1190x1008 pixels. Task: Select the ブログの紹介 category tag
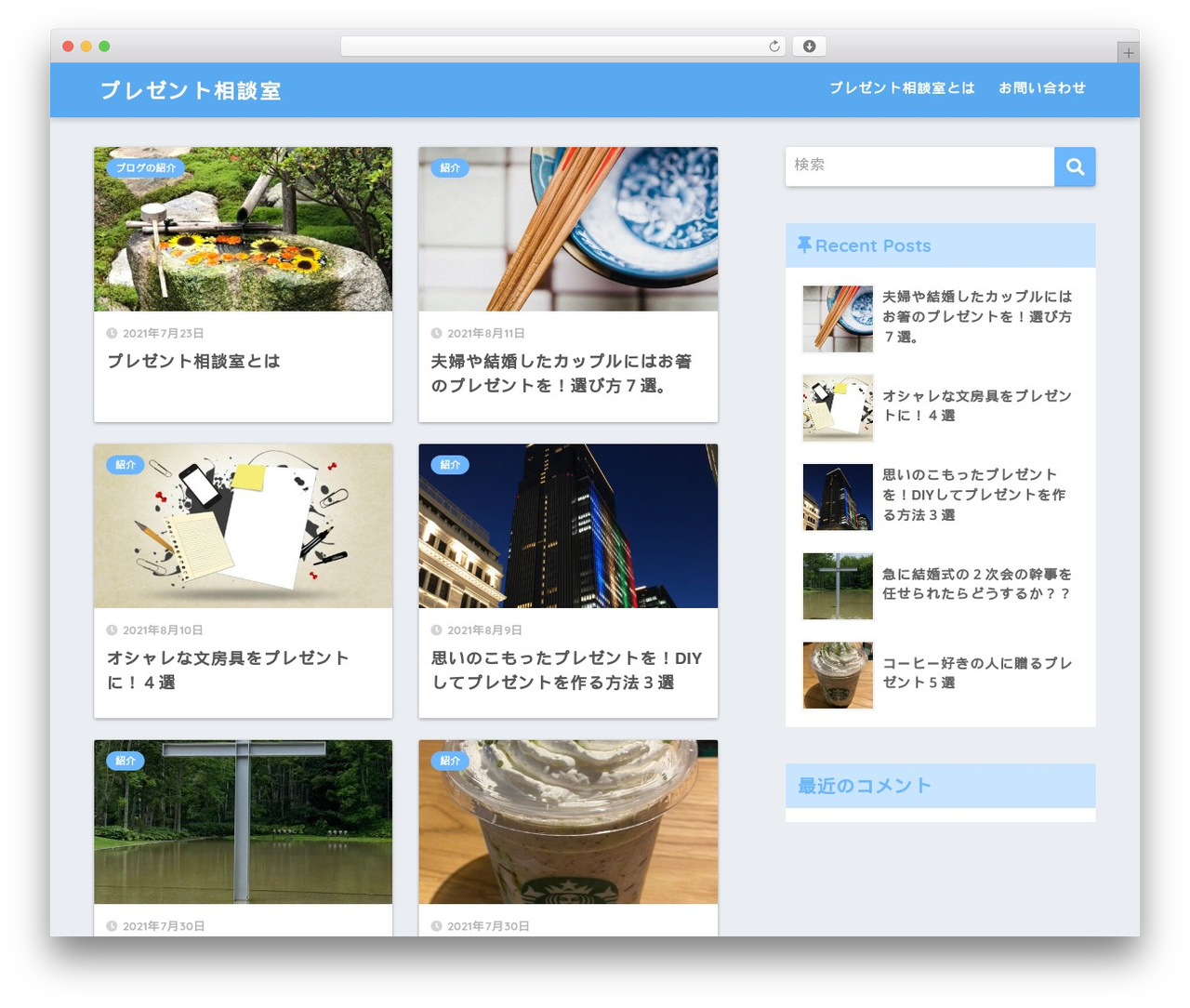coord(146,168)
